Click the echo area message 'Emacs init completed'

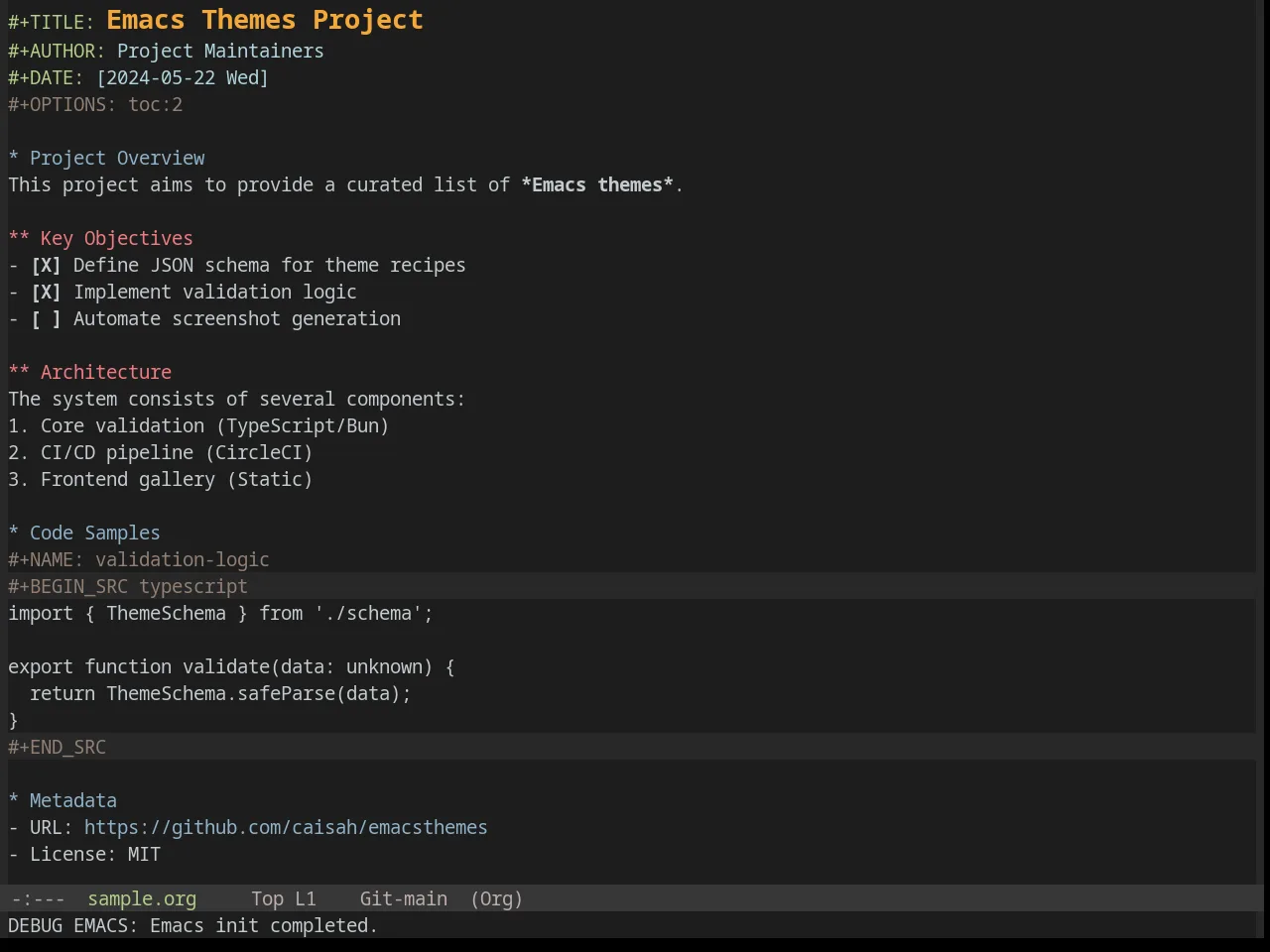tap(264, 926)
